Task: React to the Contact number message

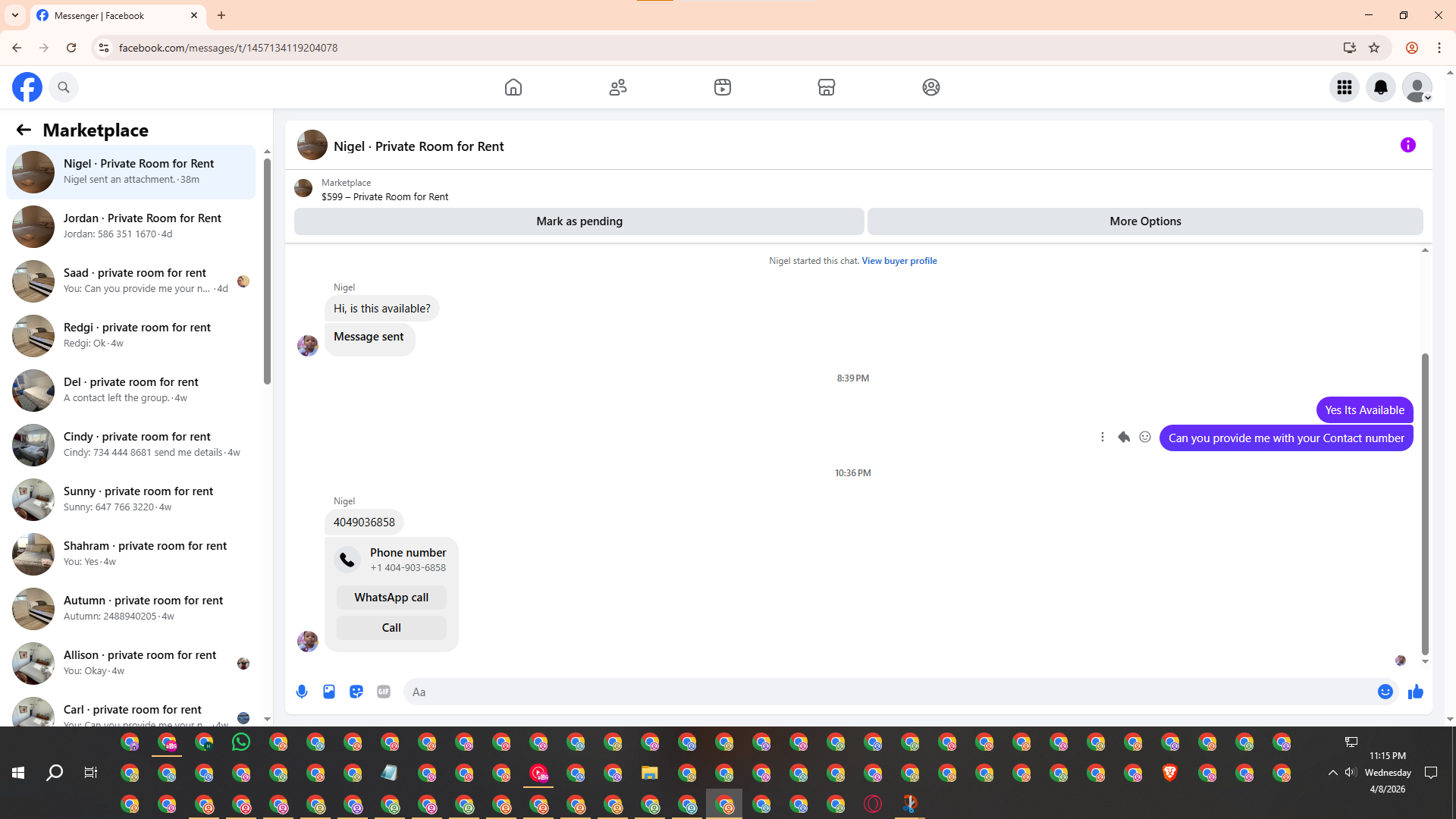Action: point(1145,437)
